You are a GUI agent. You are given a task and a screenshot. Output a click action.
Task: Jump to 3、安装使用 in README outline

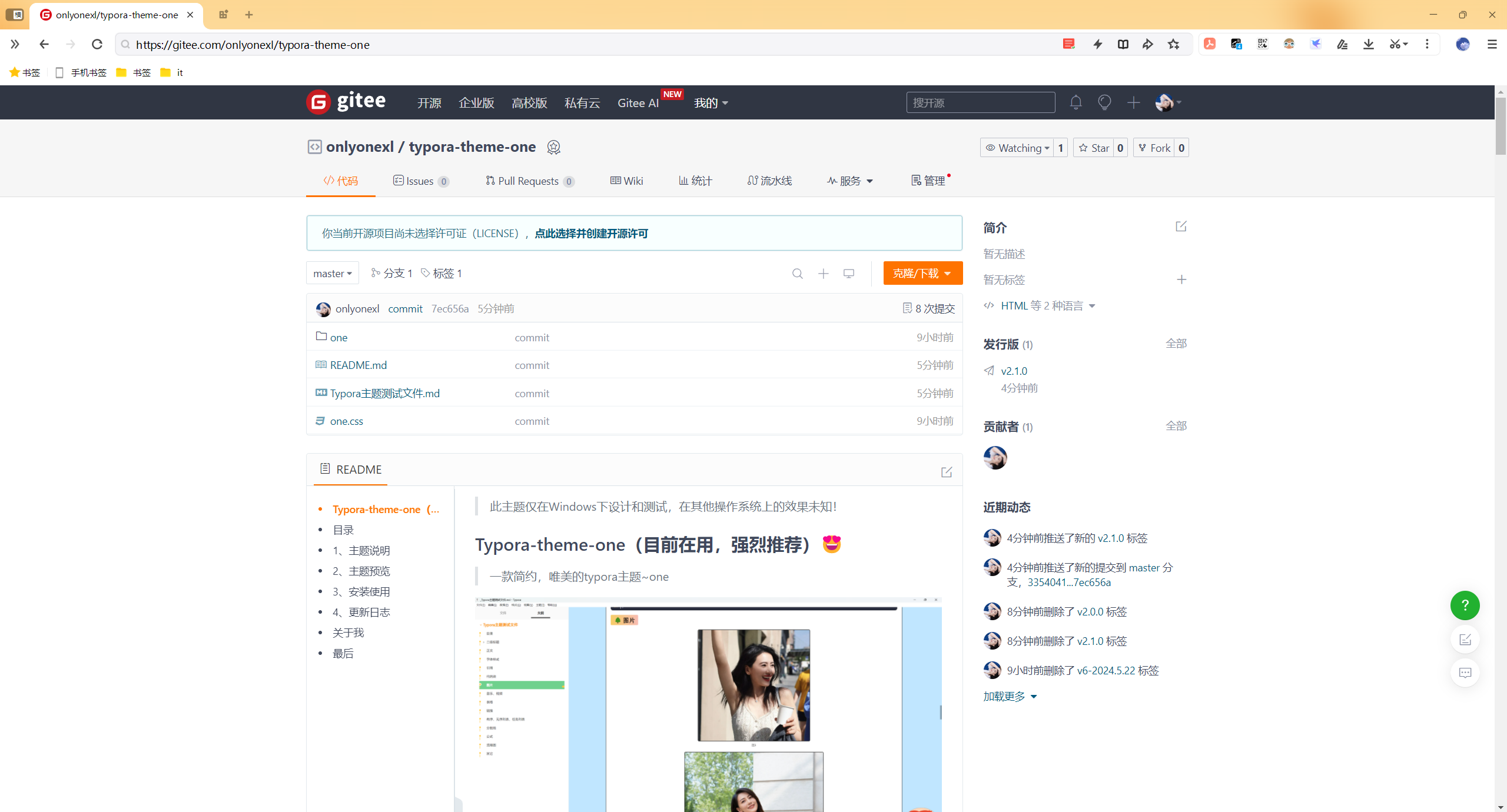(x=361, y=592)
